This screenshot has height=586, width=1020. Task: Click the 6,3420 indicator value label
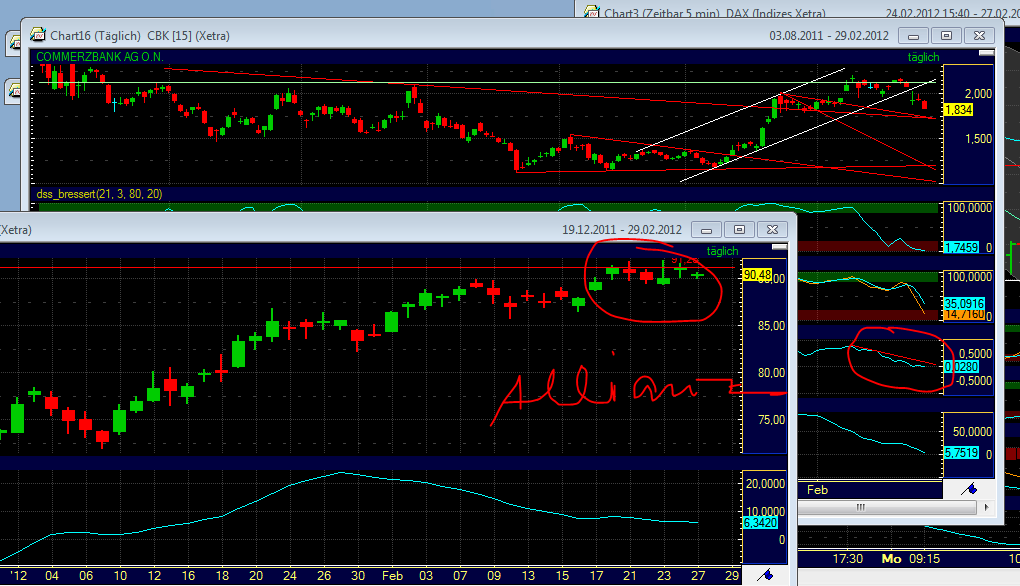coord(760,522)
